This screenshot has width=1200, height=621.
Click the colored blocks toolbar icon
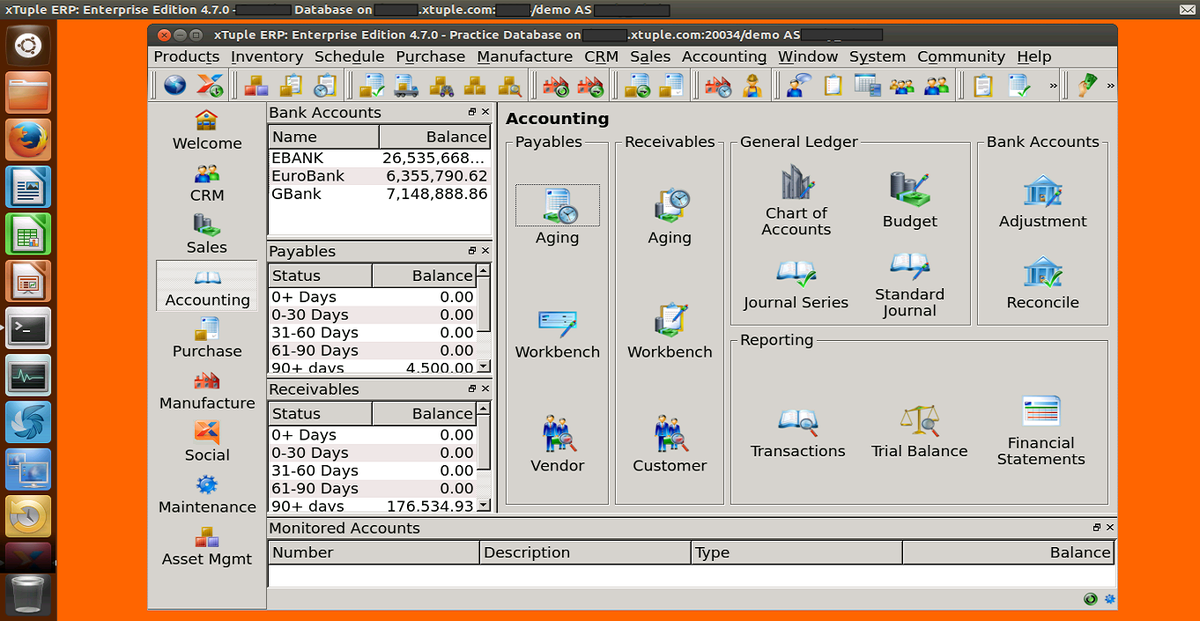257,86
